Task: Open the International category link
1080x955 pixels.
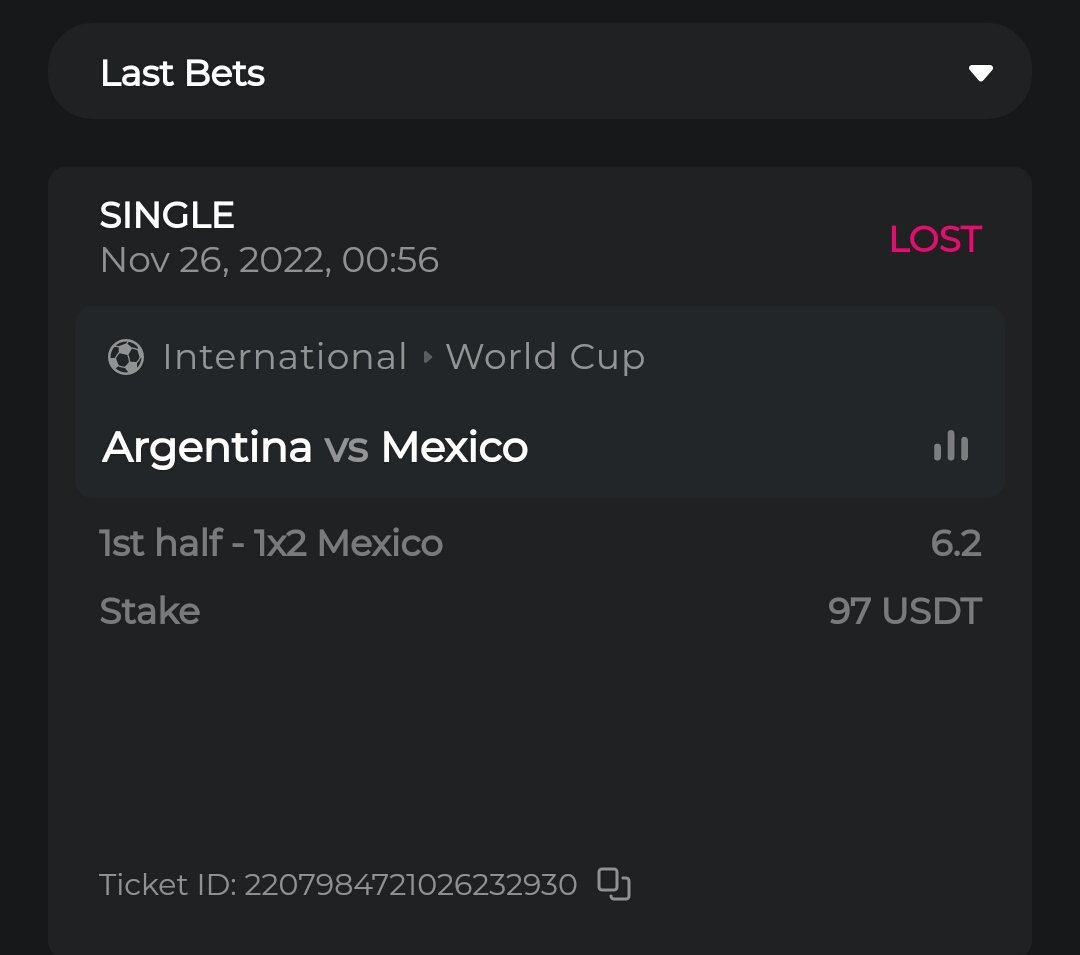Action: (x=285, y=357)
